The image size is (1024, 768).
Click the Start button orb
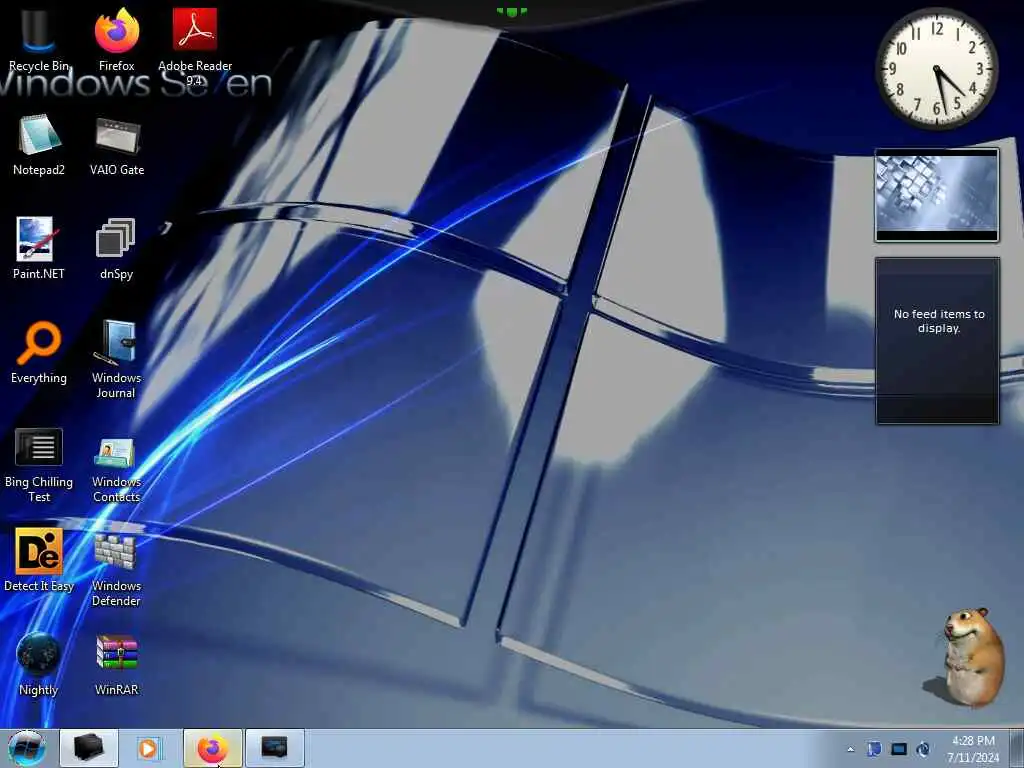pyautogui.click(x=27, y=748)
